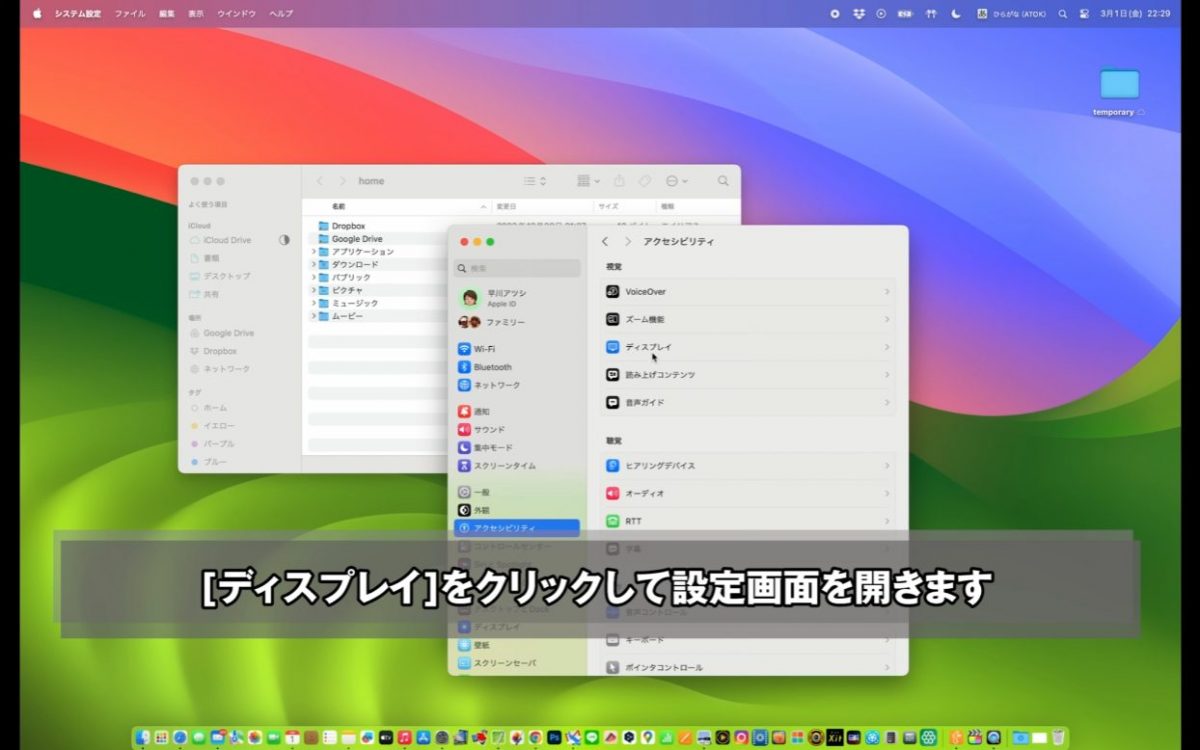Expand the ムービー folder in Finder
1200x750 pixels.
pos(313,316)
